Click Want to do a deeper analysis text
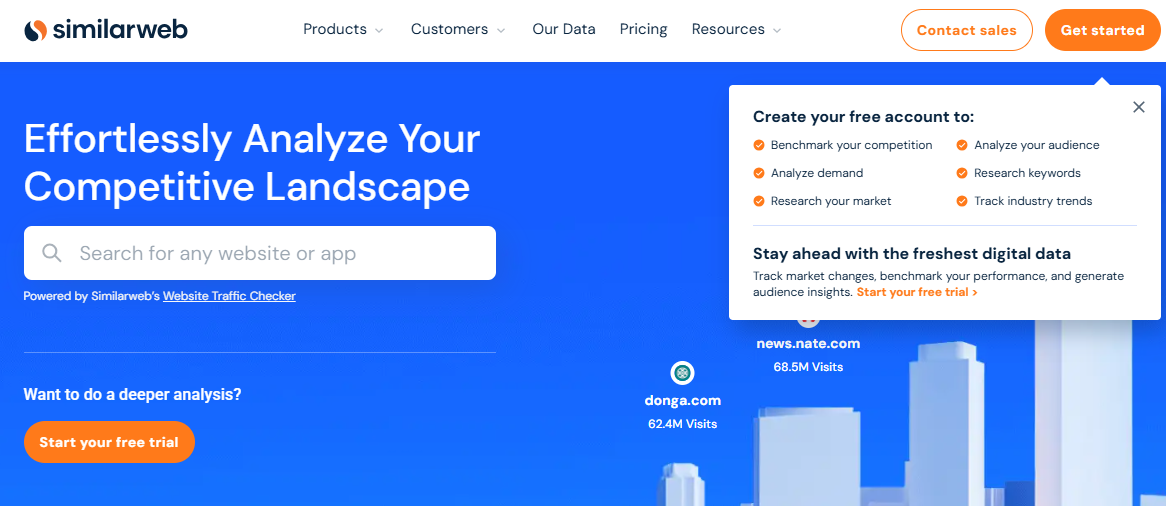1166x506 pixels. click(x=132, y=394)
